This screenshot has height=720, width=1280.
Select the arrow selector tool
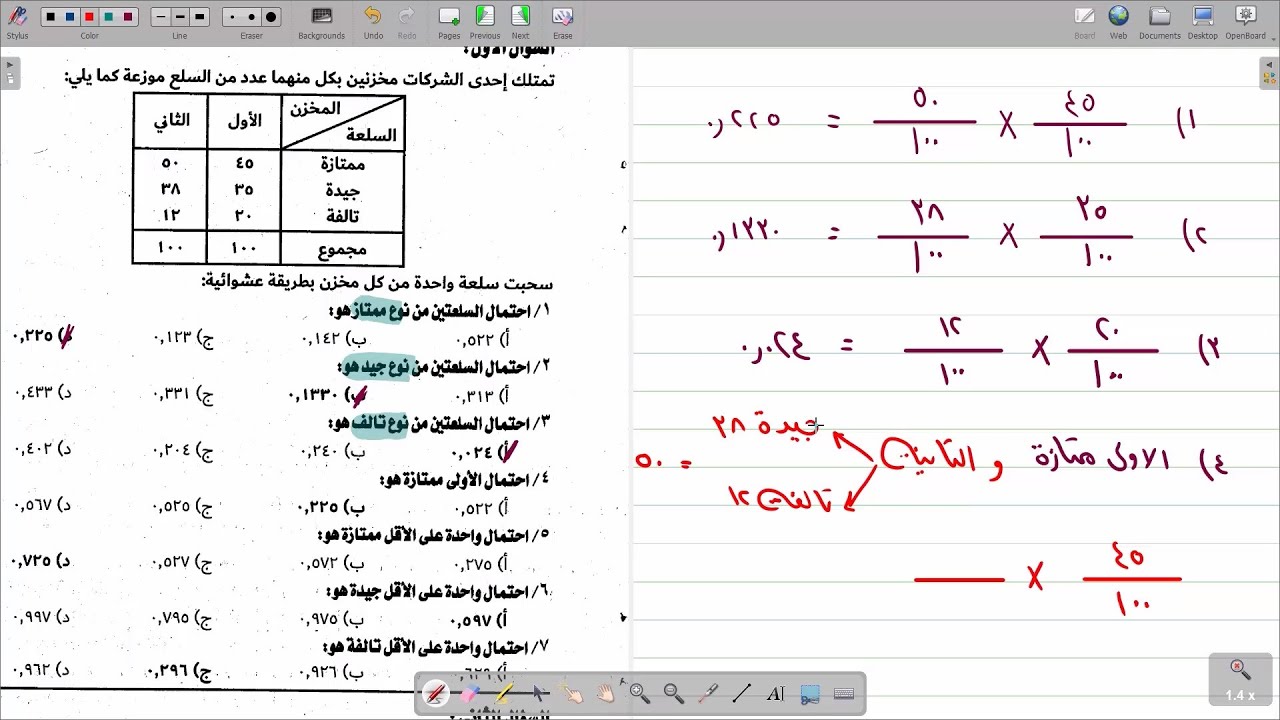click(x=537, y=693)
